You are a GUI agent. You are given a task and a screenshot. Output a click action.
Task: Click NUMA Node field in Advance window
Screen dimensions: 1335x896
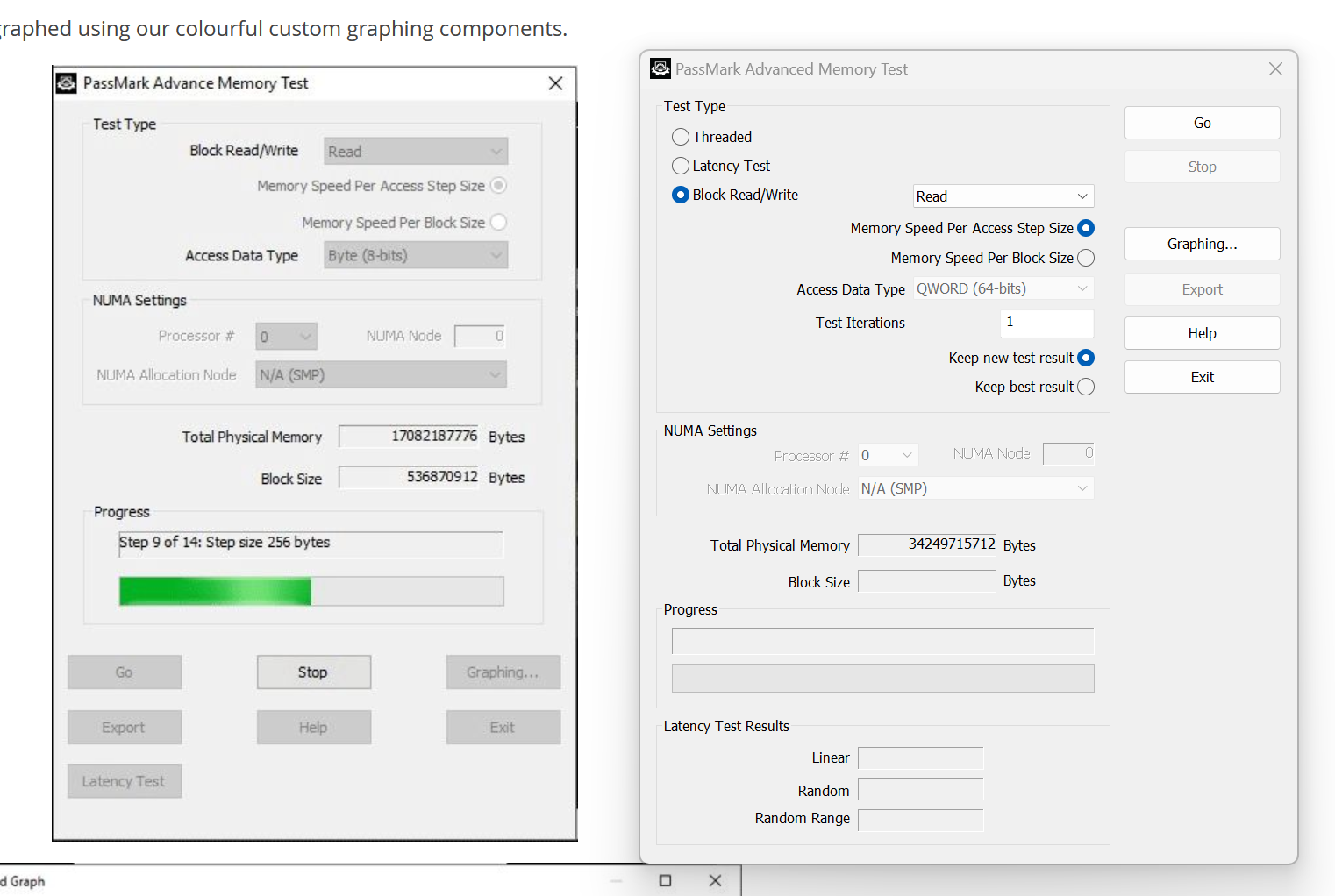[480, 336]
